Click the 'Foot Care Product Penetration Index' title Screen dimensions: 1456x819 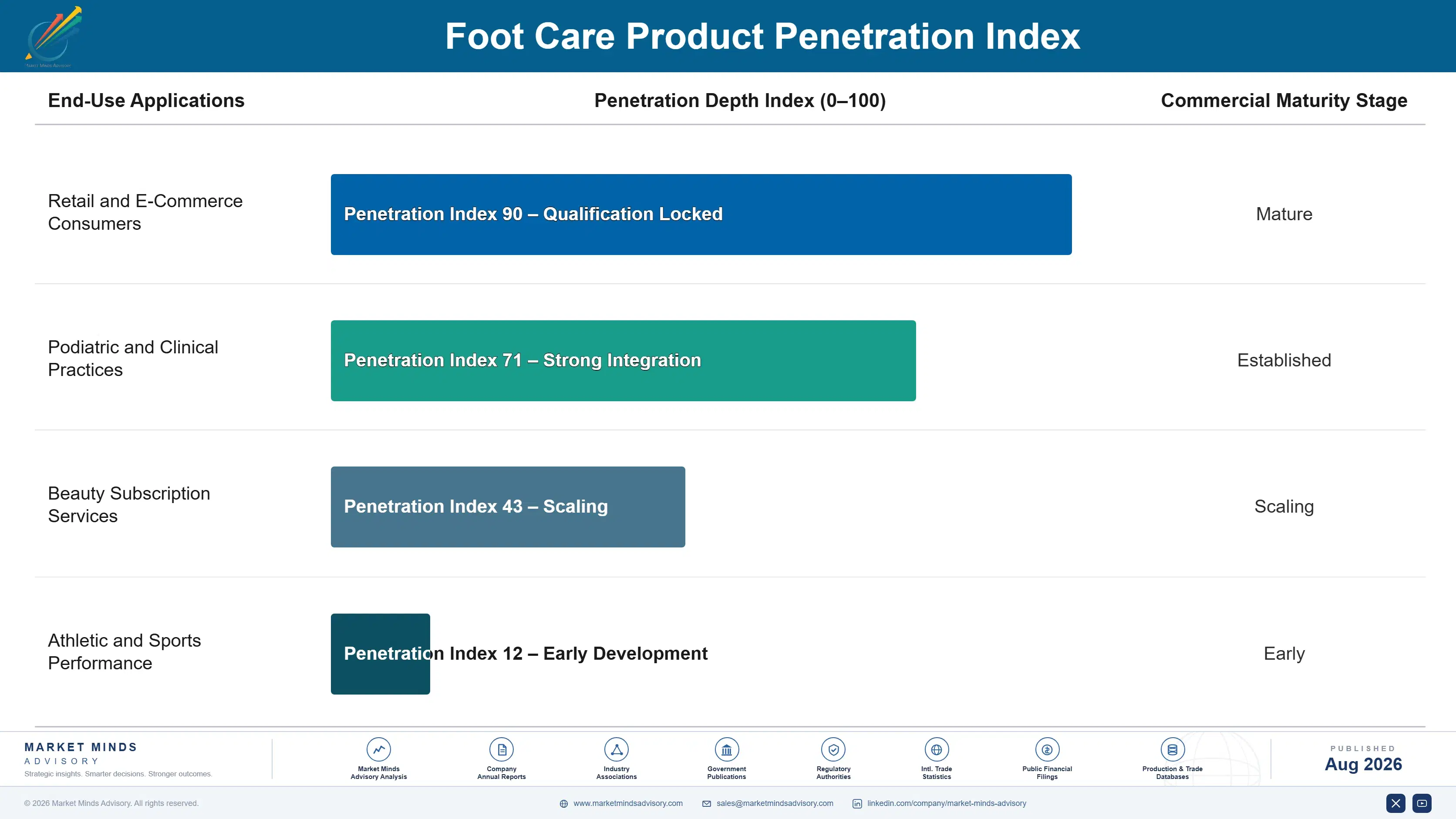coord(762,36)
